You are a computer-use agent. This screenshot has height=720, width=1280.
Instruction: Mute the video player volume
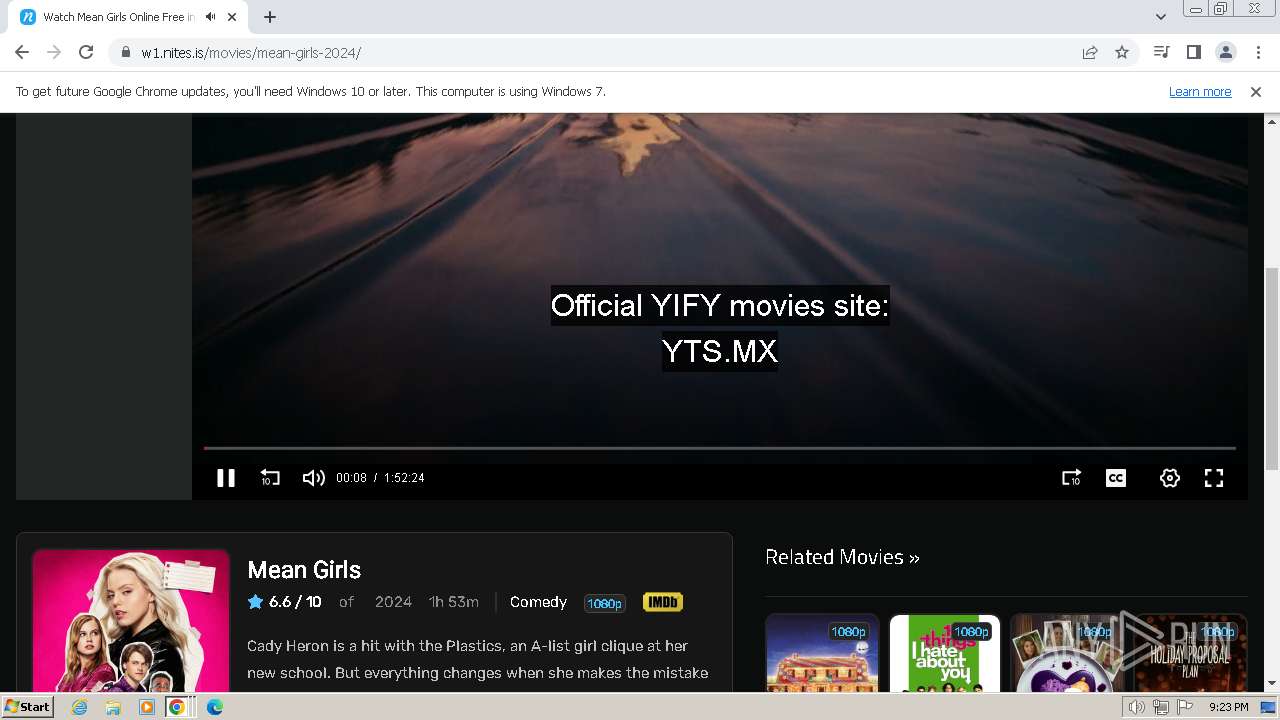[x=313, y=478]
